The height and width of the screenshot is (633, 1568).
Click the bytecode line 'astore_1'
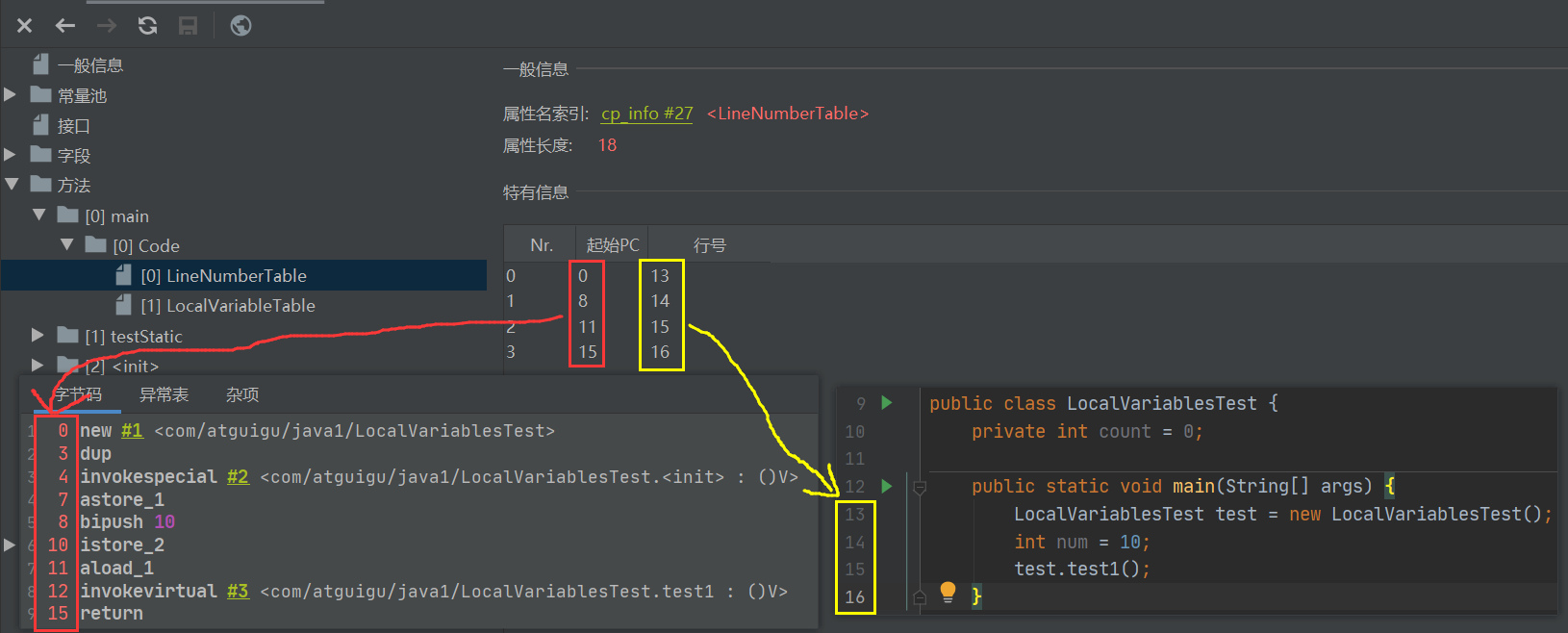click(x=122, y=500)
